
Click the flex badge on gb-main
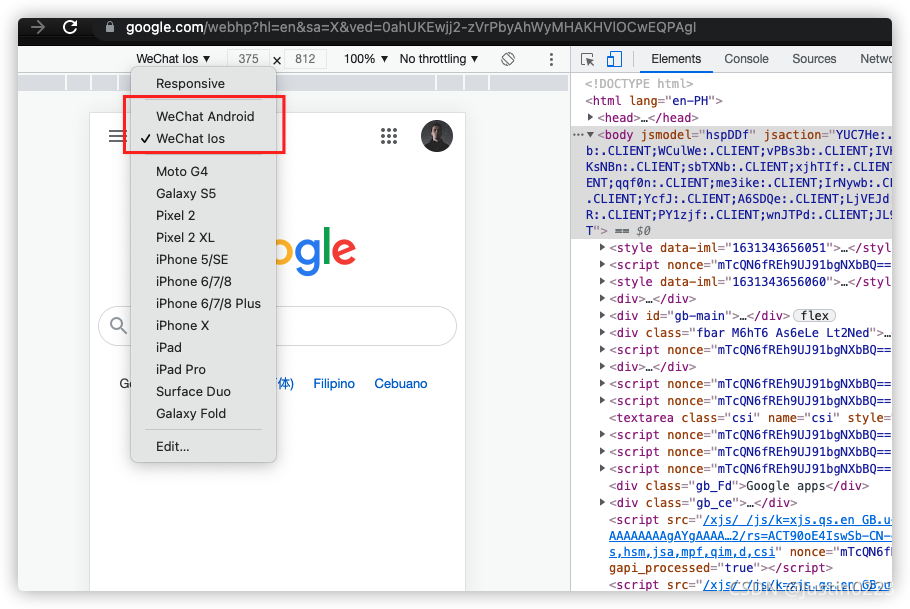[x=814, y=316]
